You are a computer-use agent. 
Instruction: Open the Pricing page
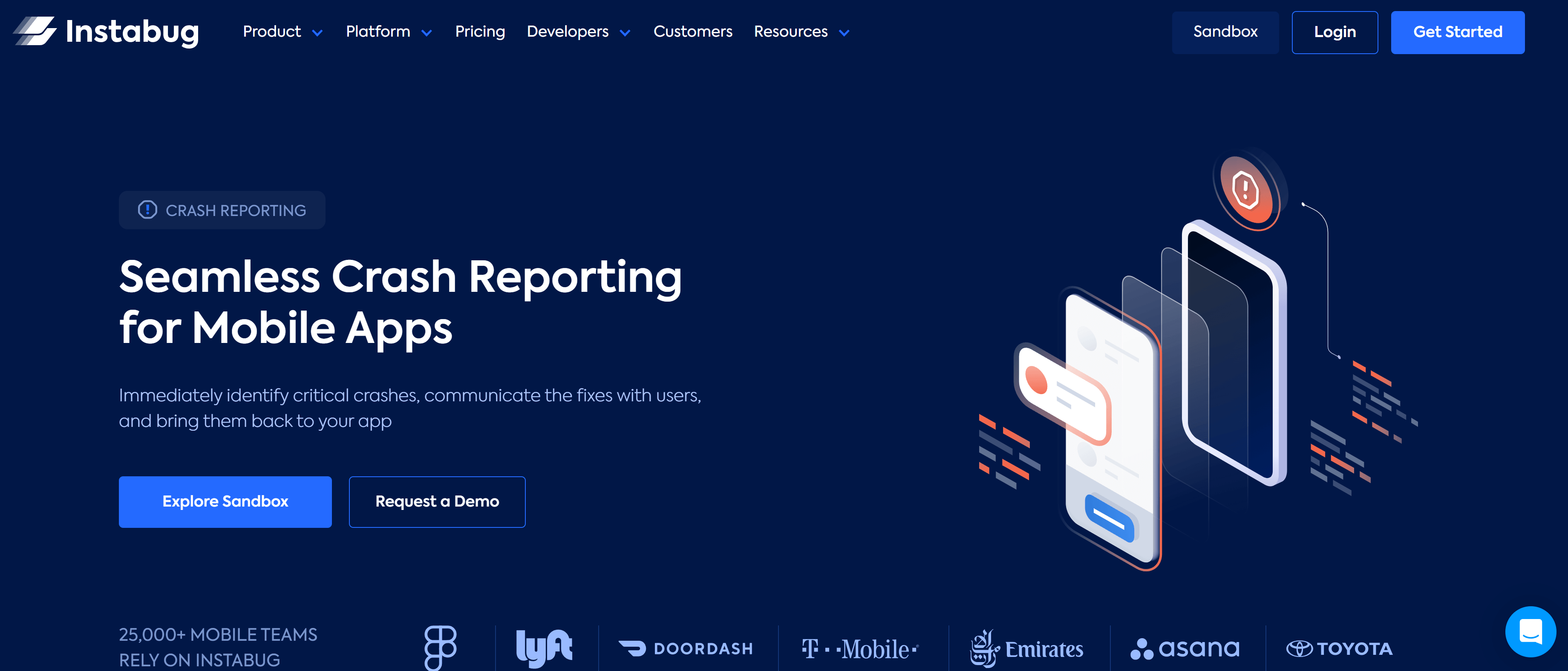click(480, 32)
